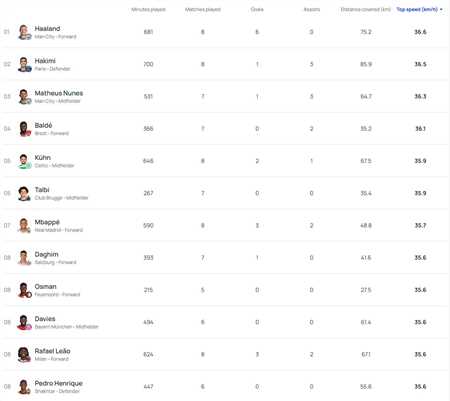Viewport: 450px width, 401px height.
Task: Select the Goals column header
Action: pos(257,9)
